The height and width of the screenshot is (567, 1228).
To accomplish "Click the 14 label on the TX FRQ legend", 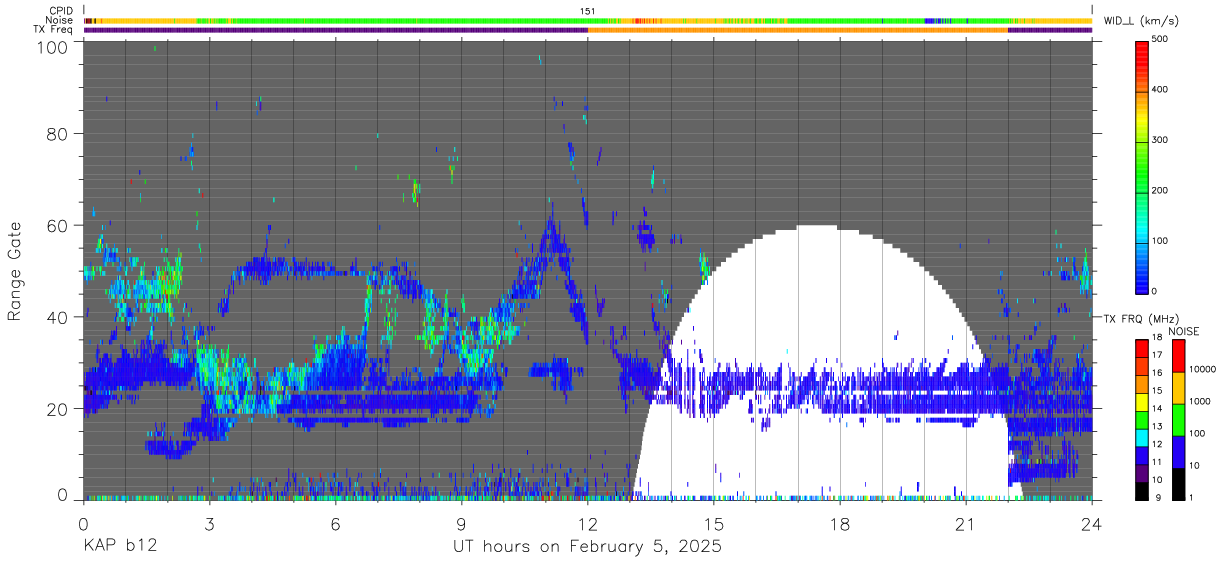I will tap(1157, 408).
